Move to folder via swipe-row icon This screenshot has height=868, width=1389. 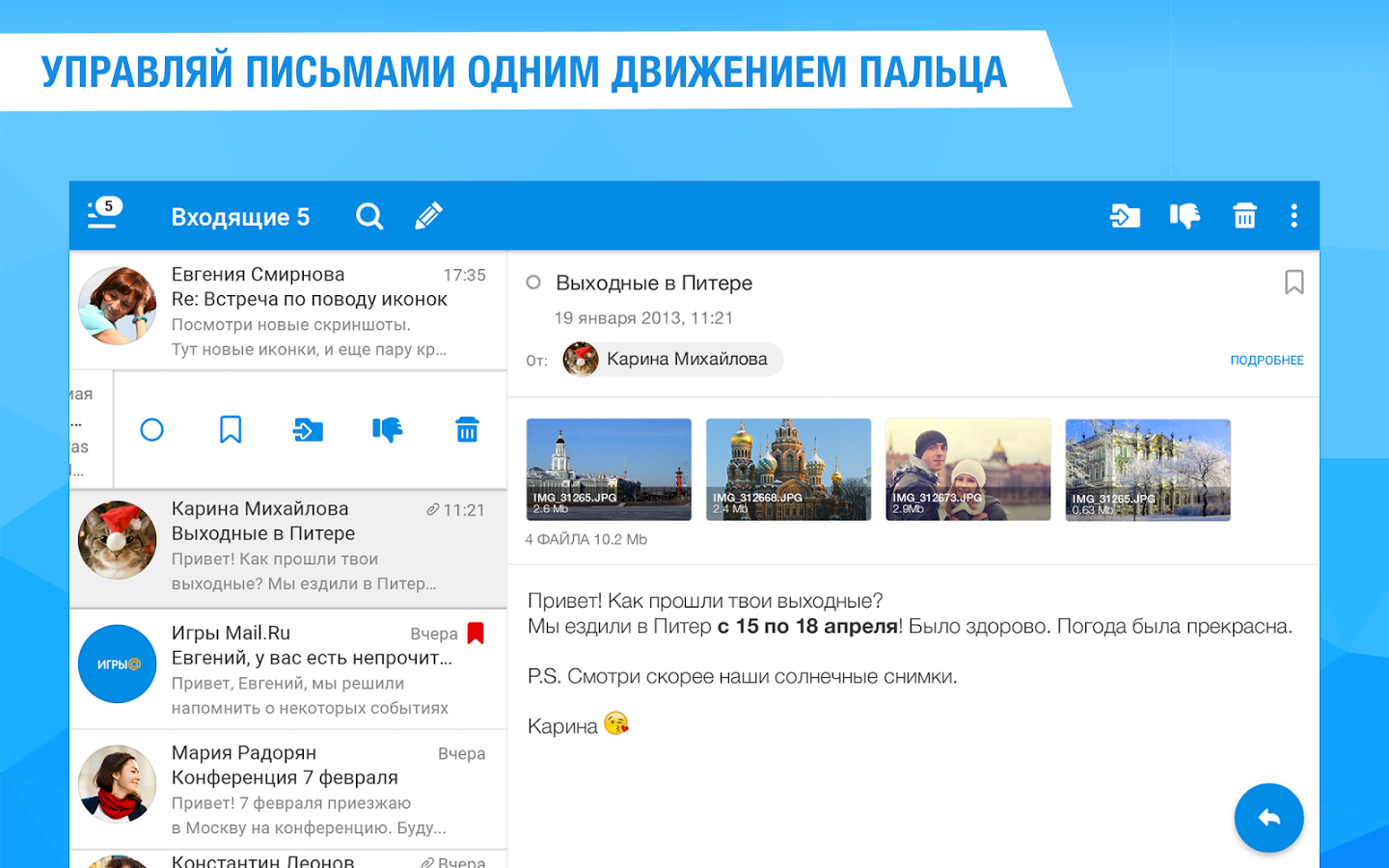pyautogui.click(x=308, y=430)
